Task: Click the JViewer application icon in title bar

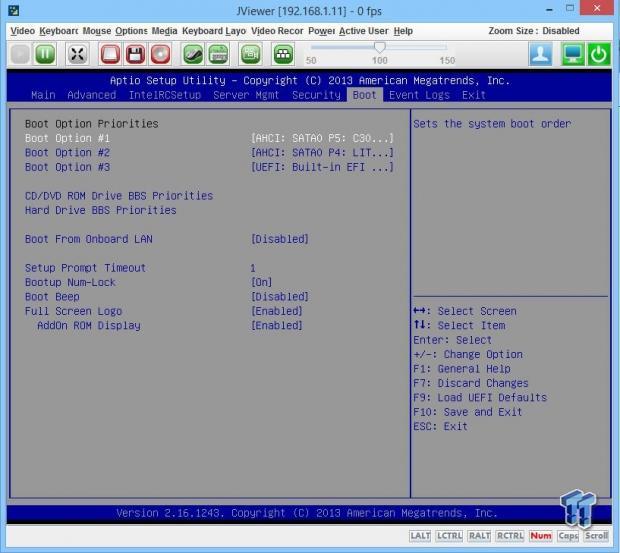Action: pos(14,10)
